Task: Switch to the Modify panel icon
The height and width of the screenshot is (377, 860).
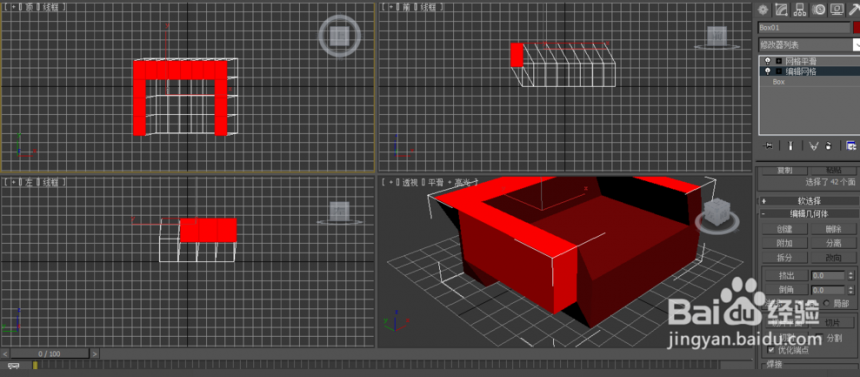Action: [x=782, y=9]
